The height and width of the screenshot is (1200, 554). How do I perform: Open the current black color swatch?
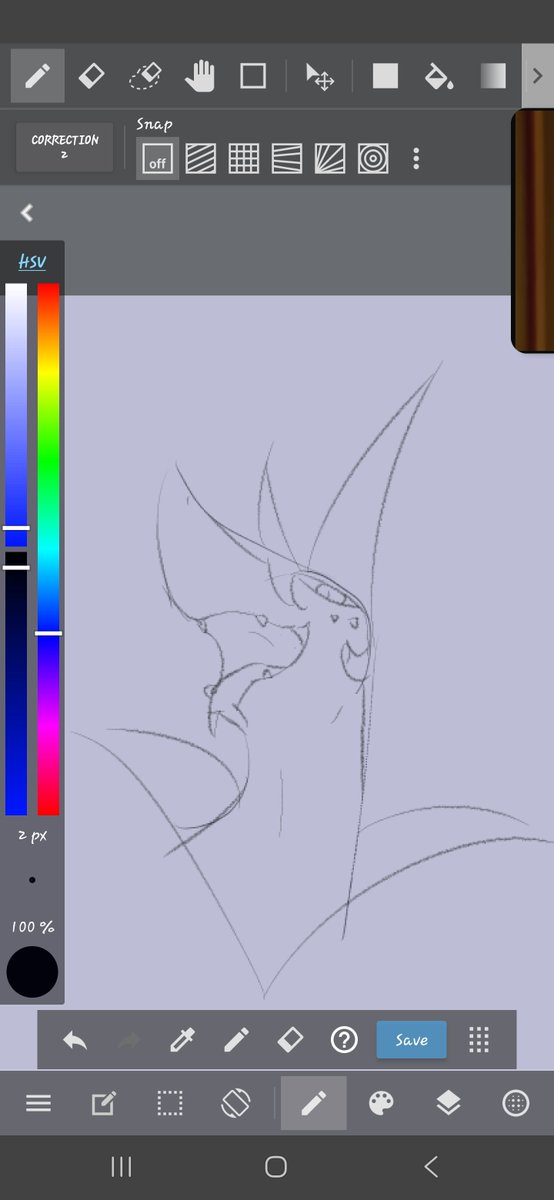click(32, 971)
